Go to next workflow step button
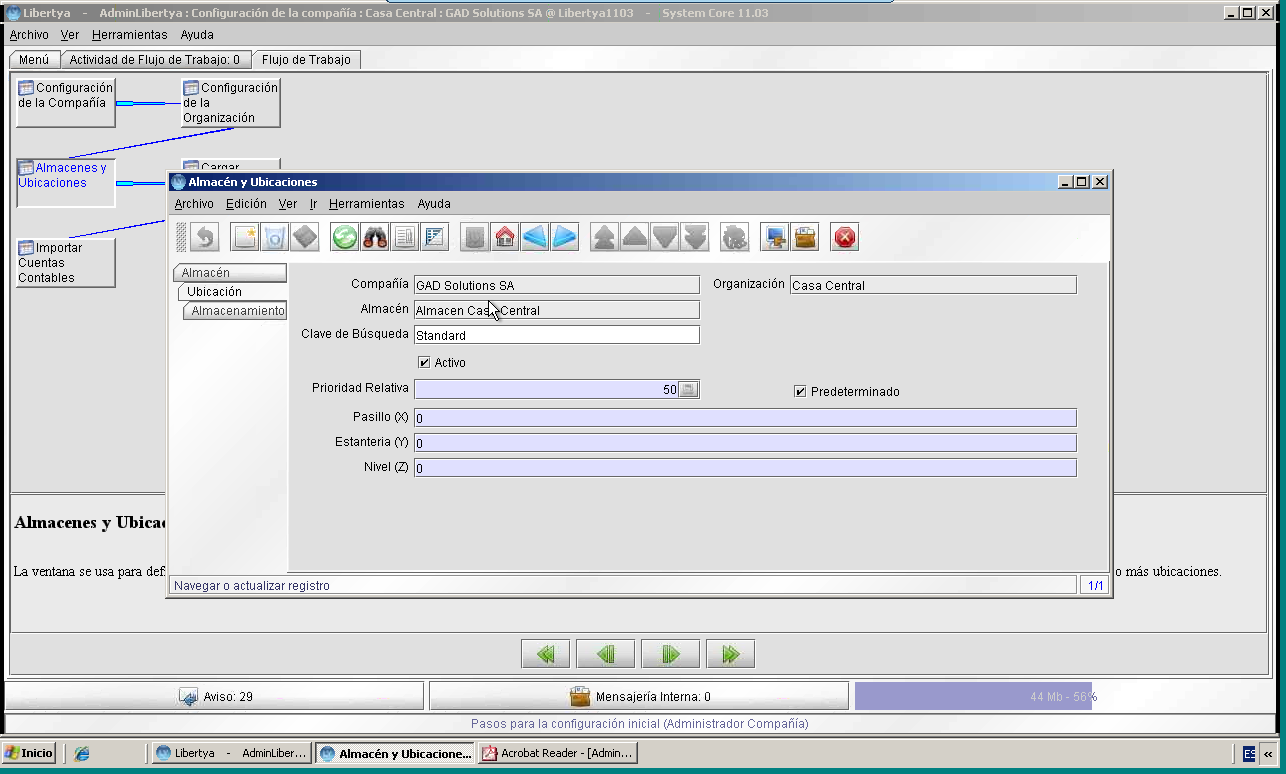Image resolution: width=1286 pixels, height=774 pixels. point(670,654)
